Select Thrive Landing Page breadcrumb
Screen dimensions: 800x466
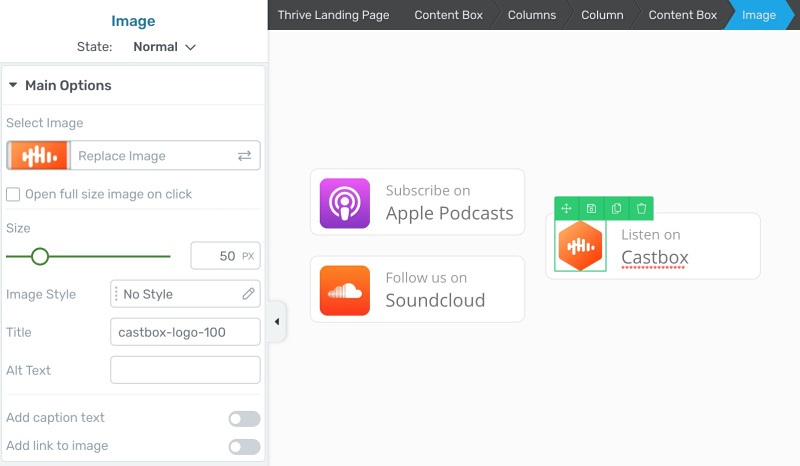[x=333, y=15]
